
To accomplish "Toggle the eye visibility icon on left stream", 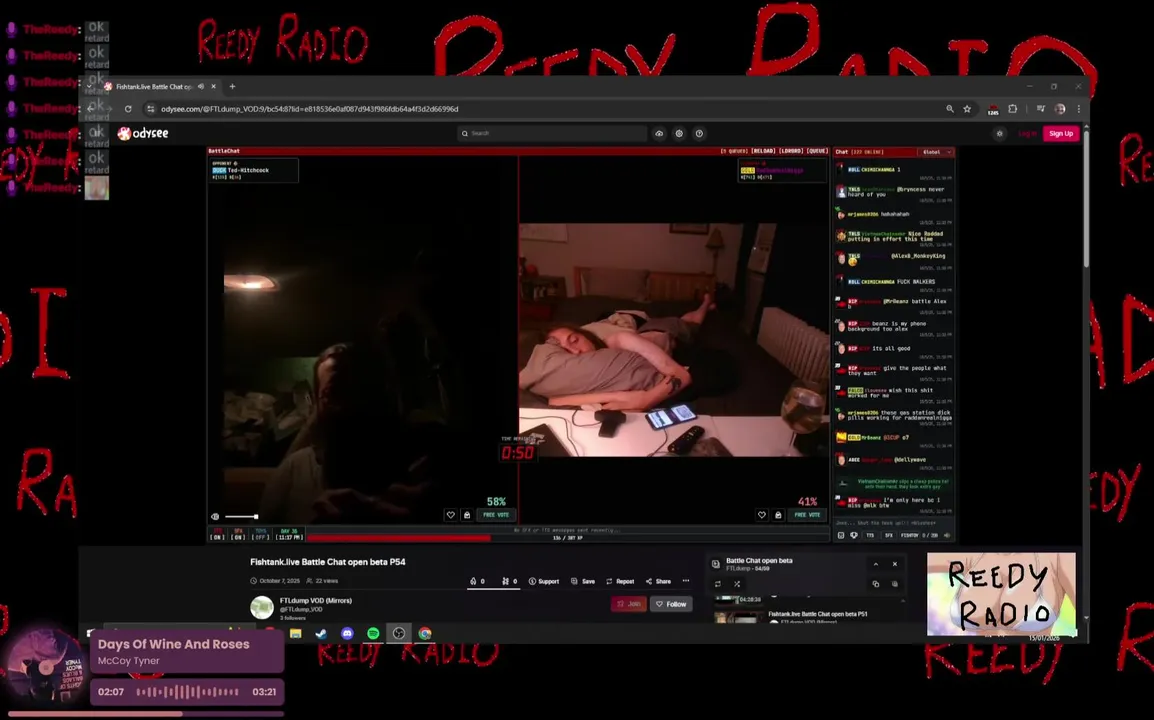I will (215, 517).
